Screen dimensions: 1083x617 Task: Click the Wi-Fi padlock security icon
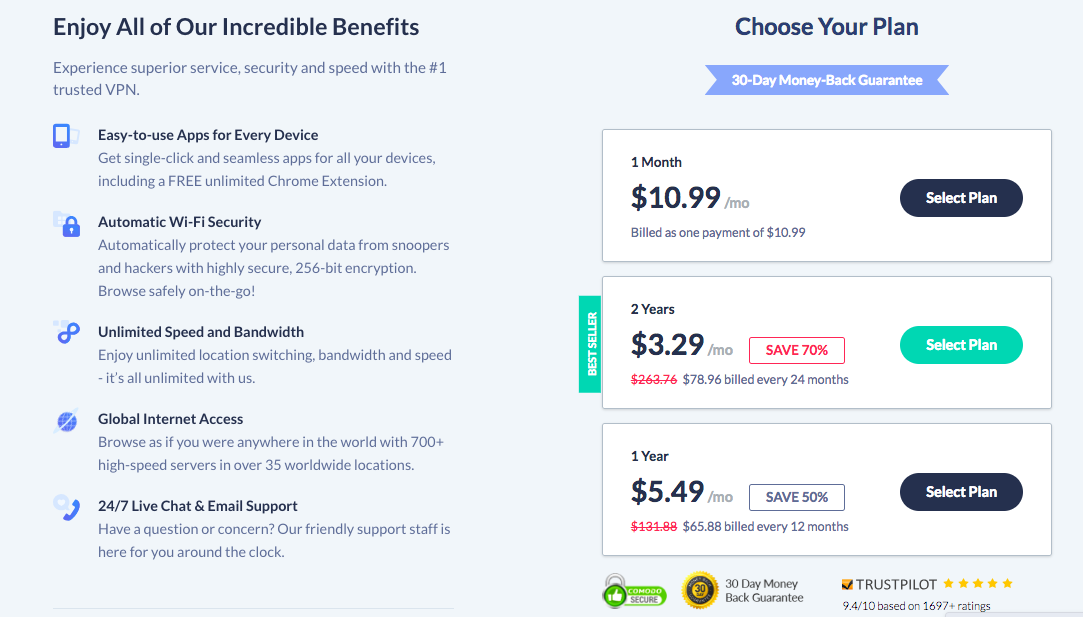click(67, 224)
